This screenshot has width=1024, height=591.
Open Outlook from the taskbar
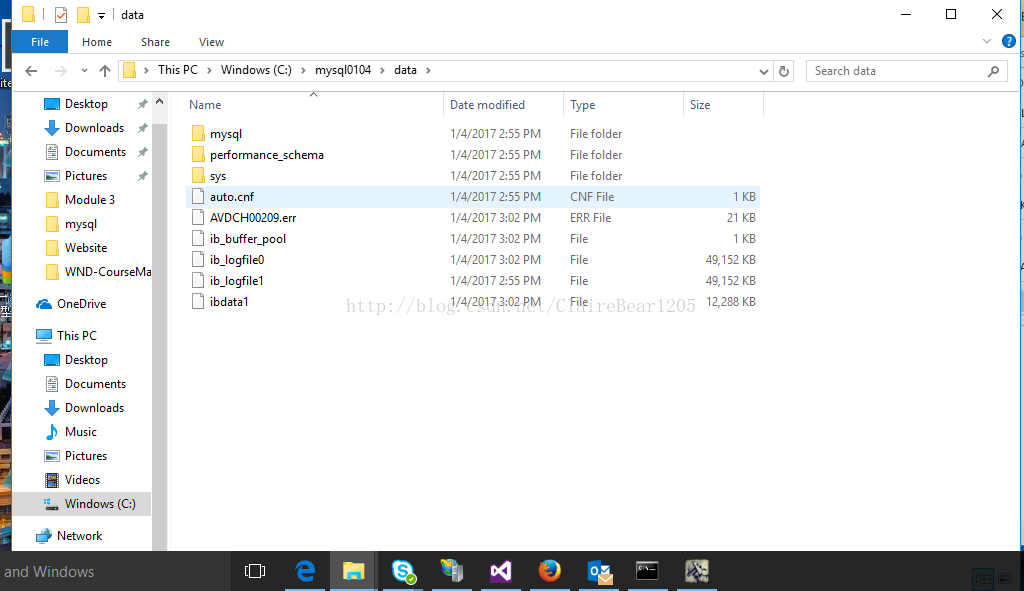pyautogui.click(x=598, y=571)
